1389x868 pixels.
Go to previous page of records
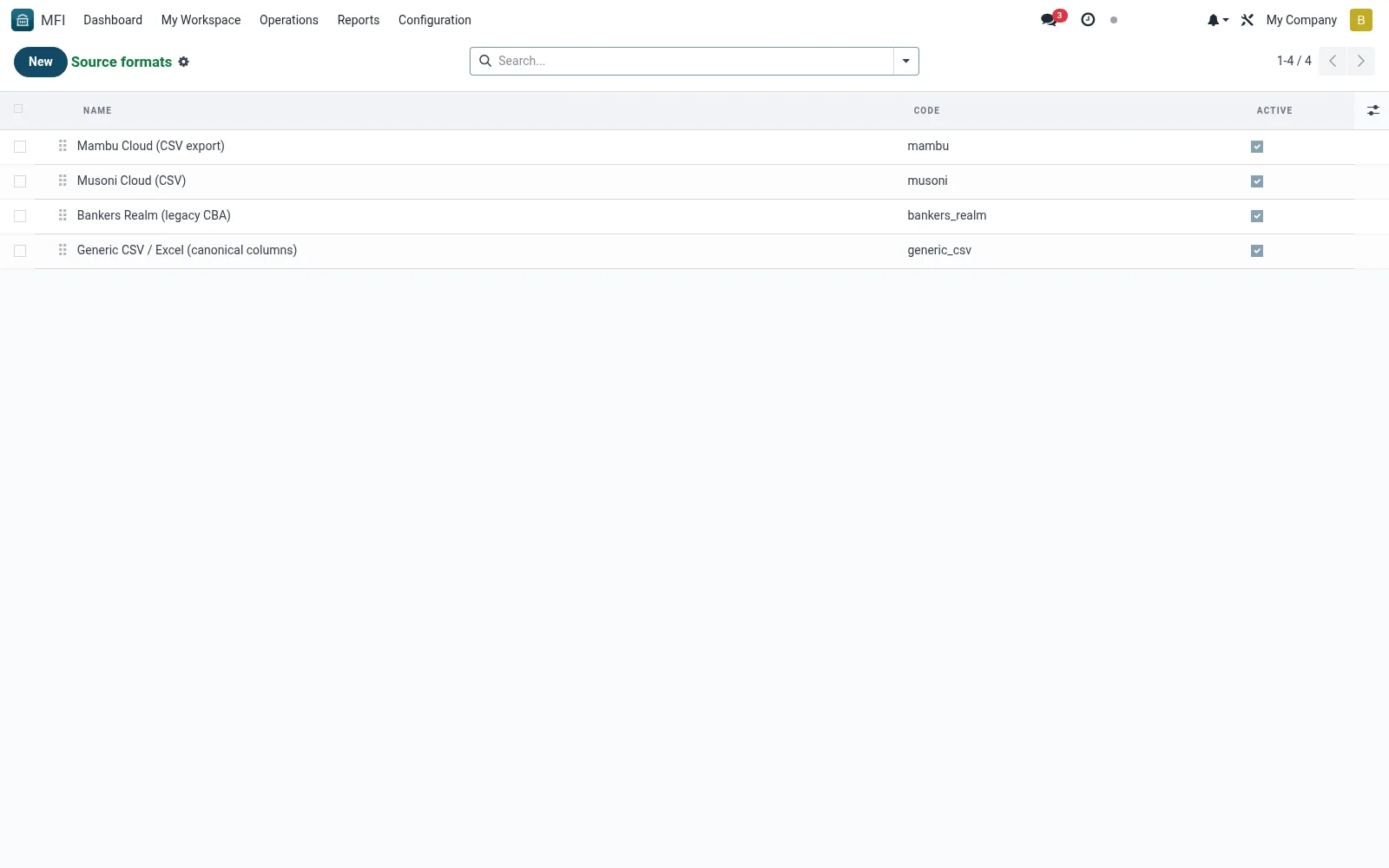(1333, 61)
